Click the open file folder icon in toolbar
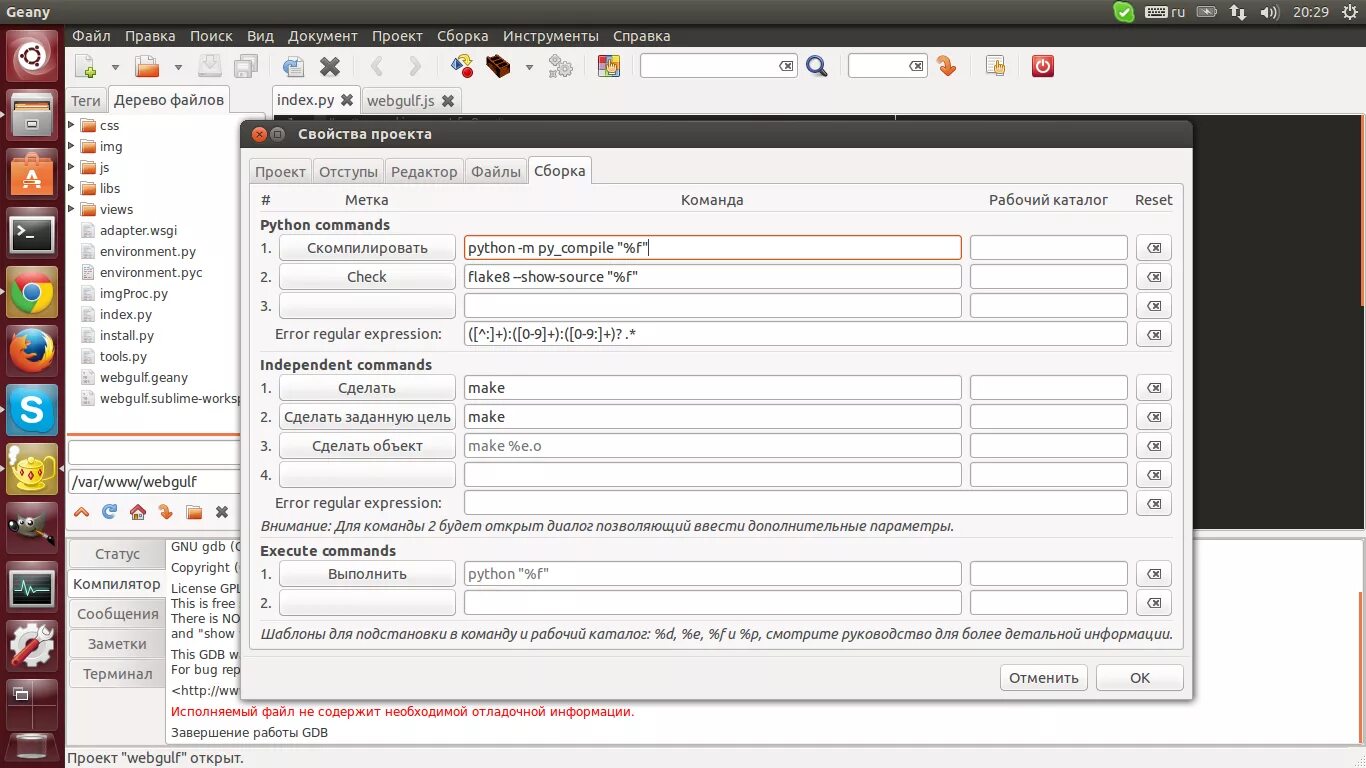1366x768 pixels. pos(148,67)
